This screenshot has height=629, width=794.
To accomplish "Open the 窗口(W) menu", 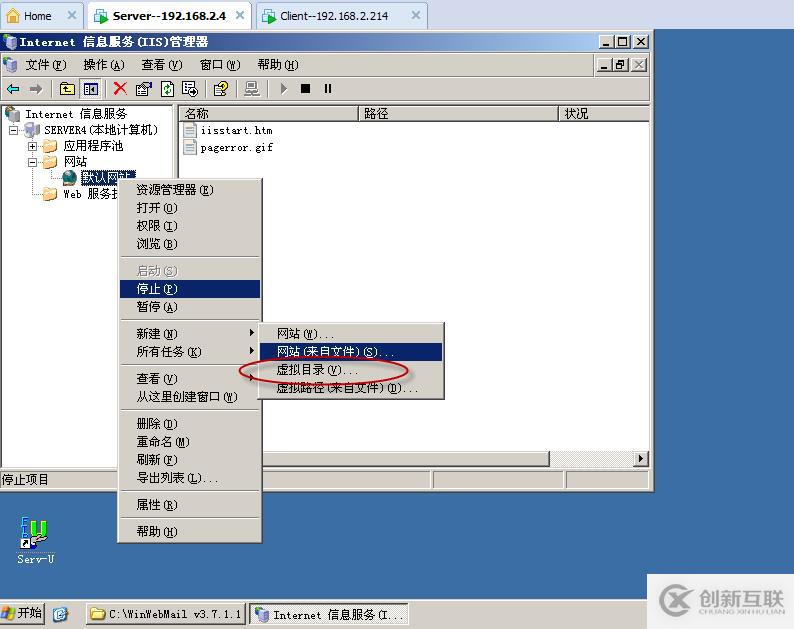I will click(x=220, y=65).
